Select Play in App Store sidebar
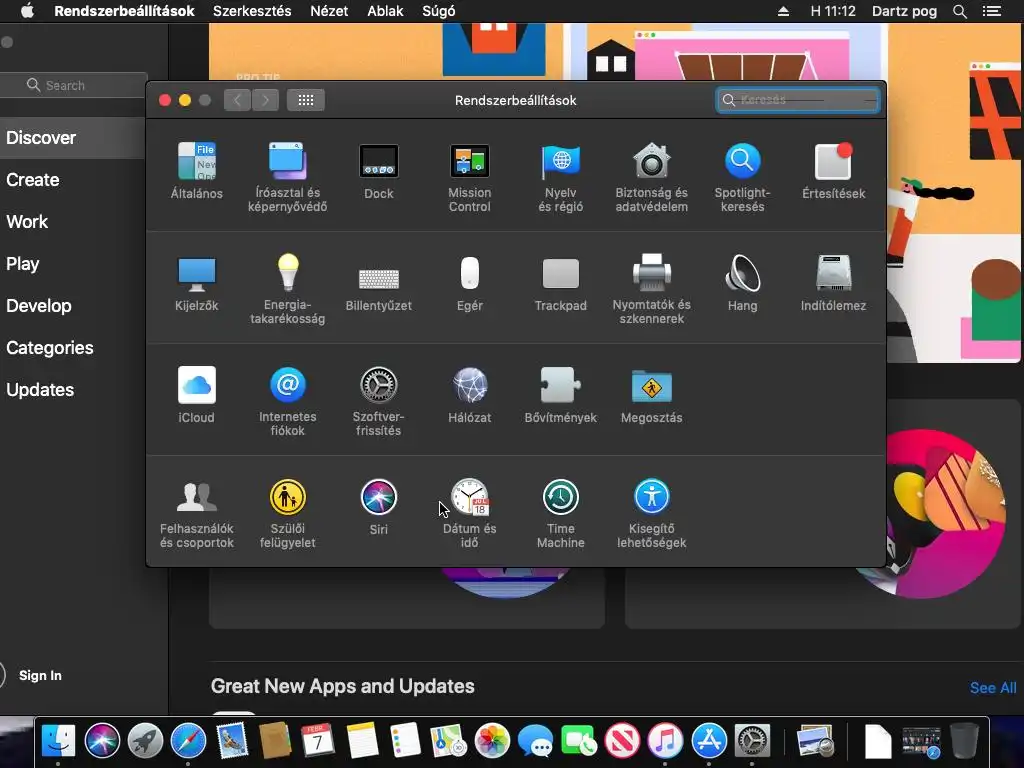1024x768 pixels. click(23, 264)
